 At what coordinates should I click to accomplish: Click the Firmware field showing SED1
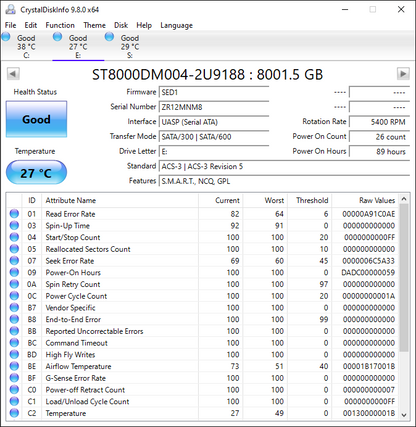(214, 92)
